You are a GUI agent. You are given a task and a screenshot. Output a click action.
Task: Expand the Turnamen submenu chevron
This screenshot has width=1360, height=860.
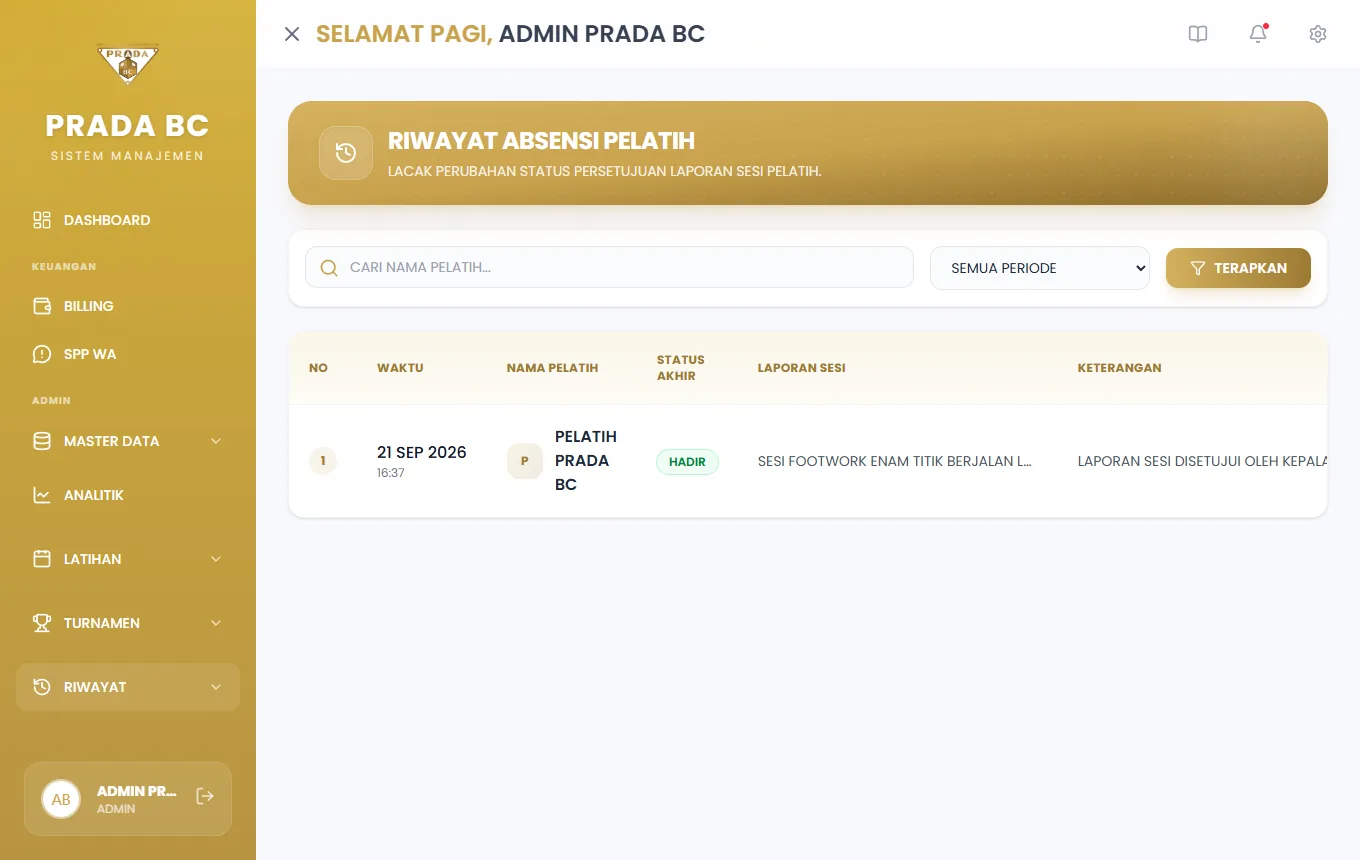tap(216, 623)
